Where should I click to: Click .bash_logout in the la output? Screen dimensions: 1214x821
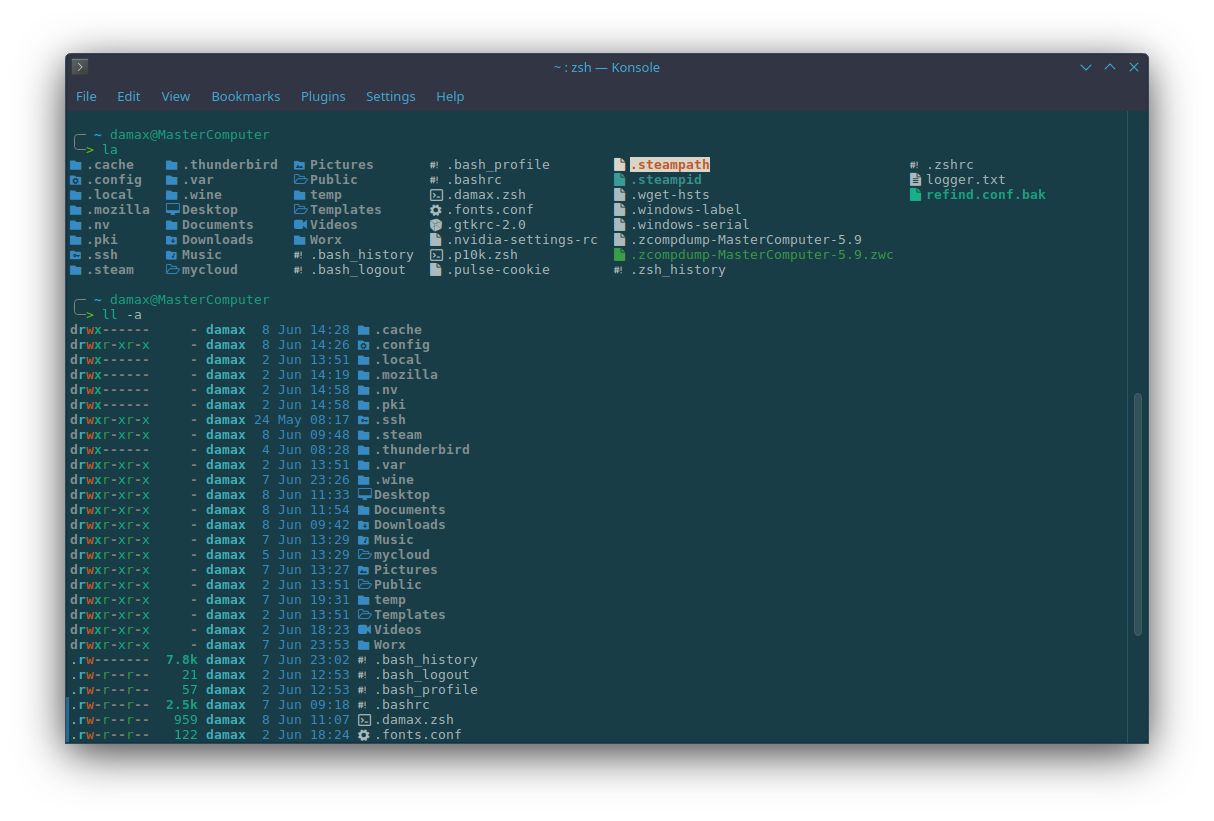click(x=358, y=270)
